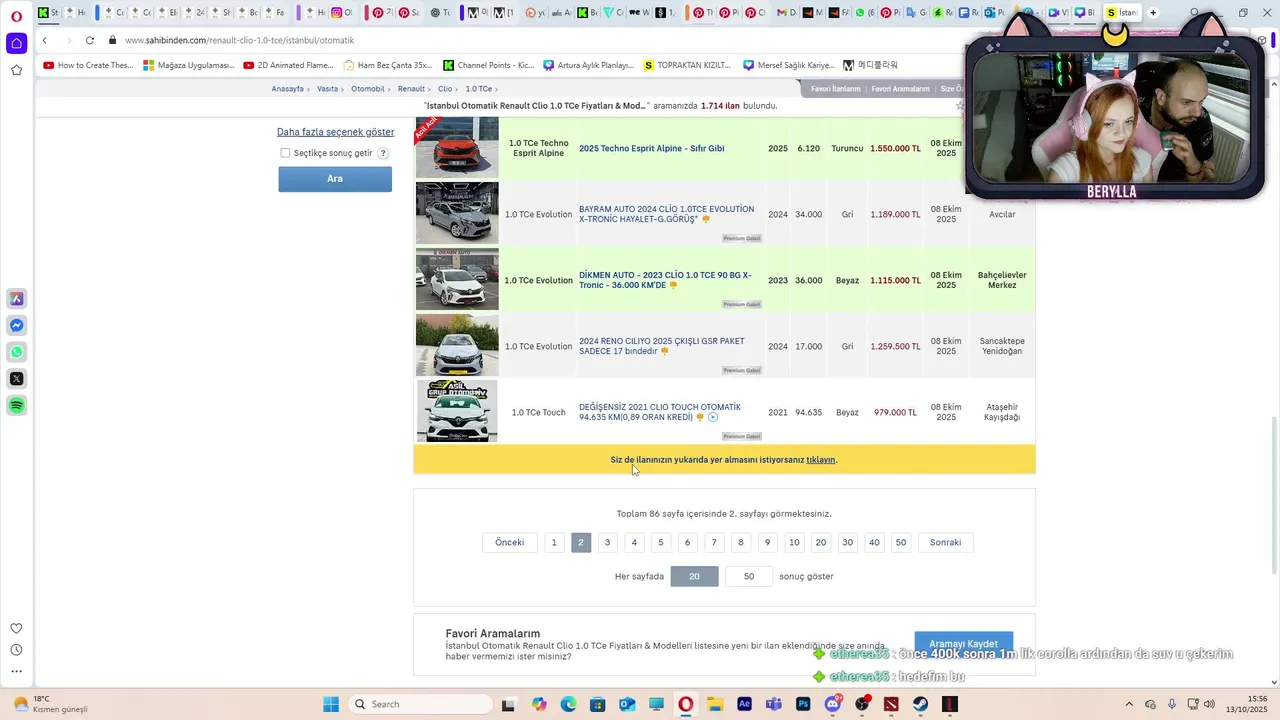Click tıklayın link in yellow banner
The width and height of the screenshot is (1280, 720).
tap(821, 460)
